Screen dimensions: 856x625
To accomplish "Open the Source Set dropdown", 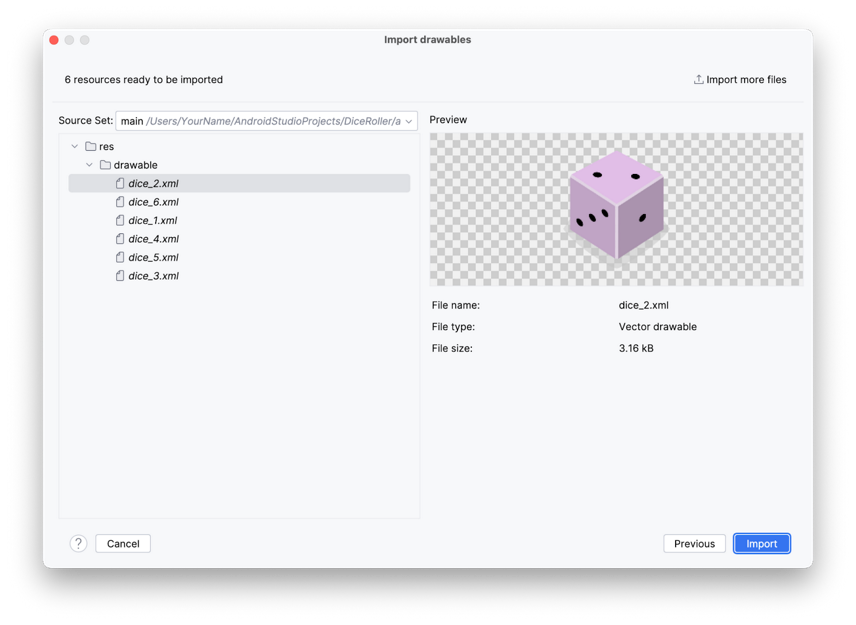I will 266,121.
